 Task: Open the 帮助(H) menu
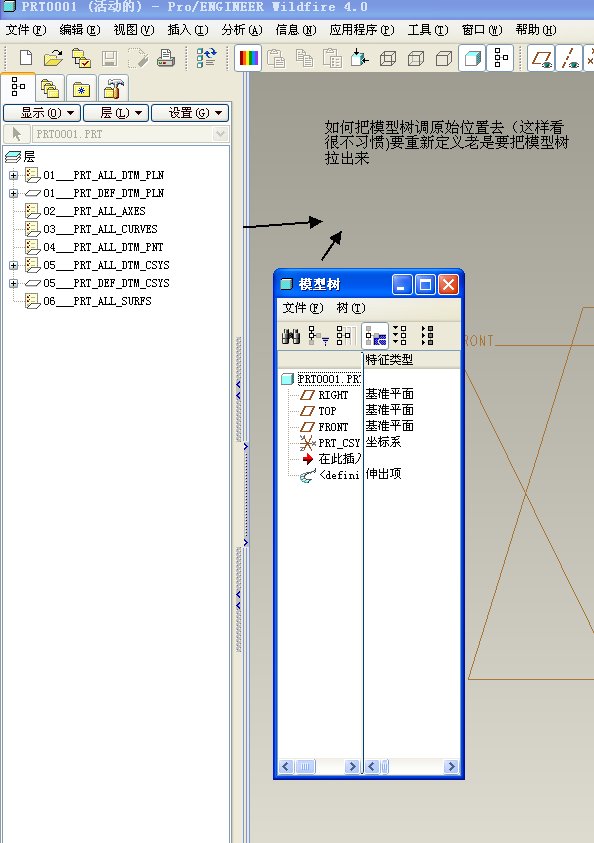(535, 30)
